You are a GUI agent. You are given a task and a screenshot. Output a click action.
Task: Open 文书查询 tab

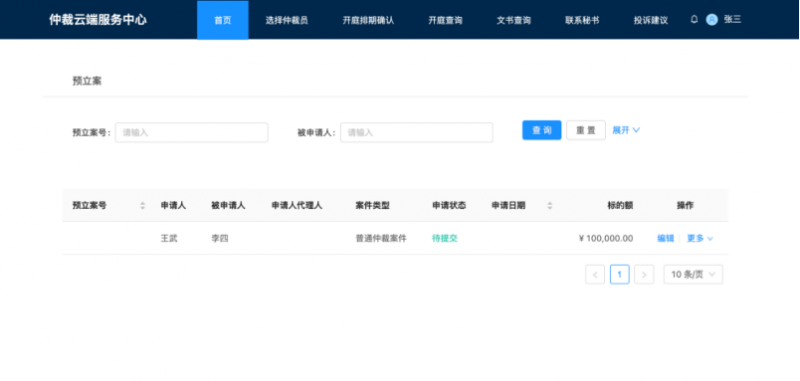coord(514,20)
